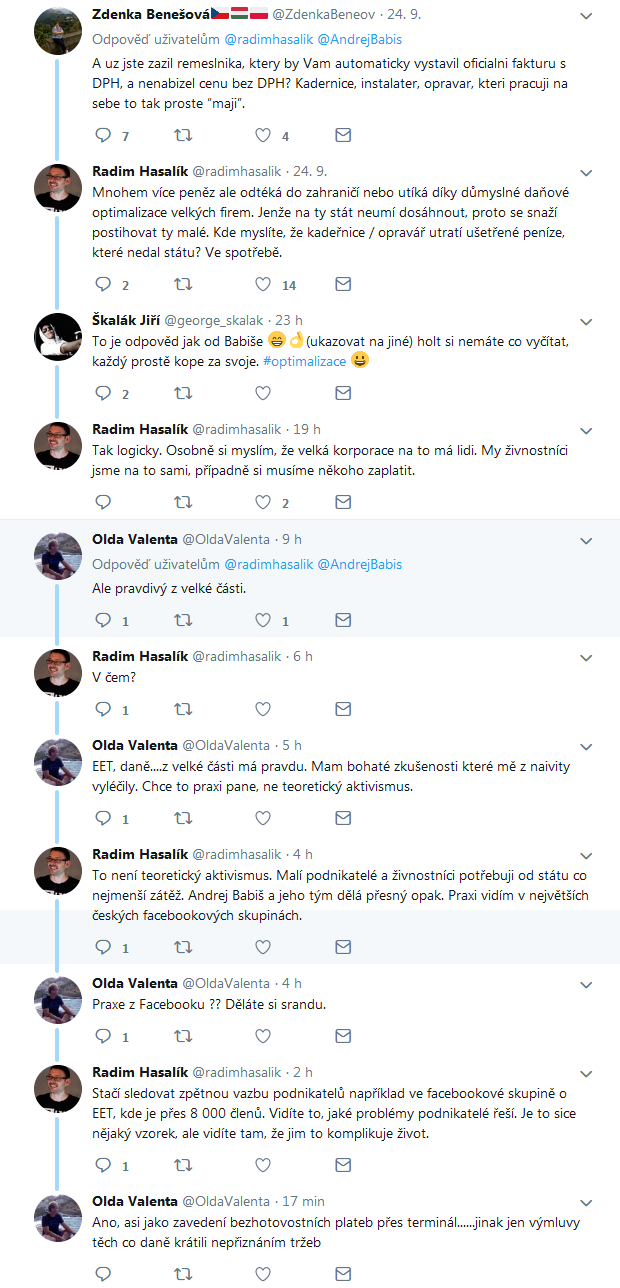The image size is (620, 1288).
Task: Open @AndrejBabis mention in Zdenka's reply
Action: pos(359,41)
